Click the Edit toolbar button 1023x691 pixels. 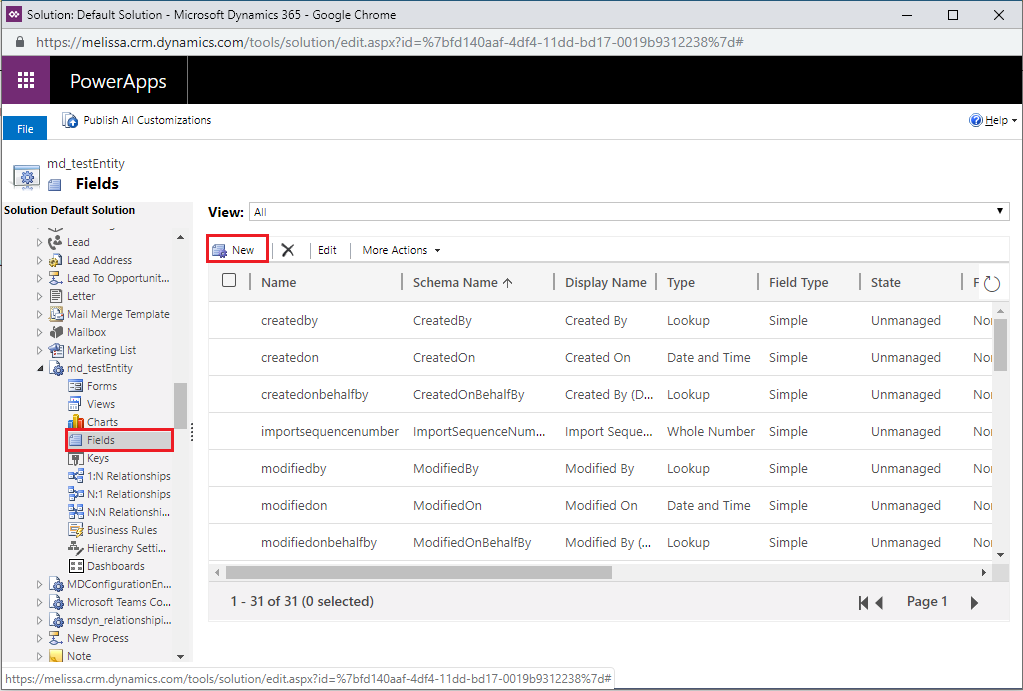point(327,250)
